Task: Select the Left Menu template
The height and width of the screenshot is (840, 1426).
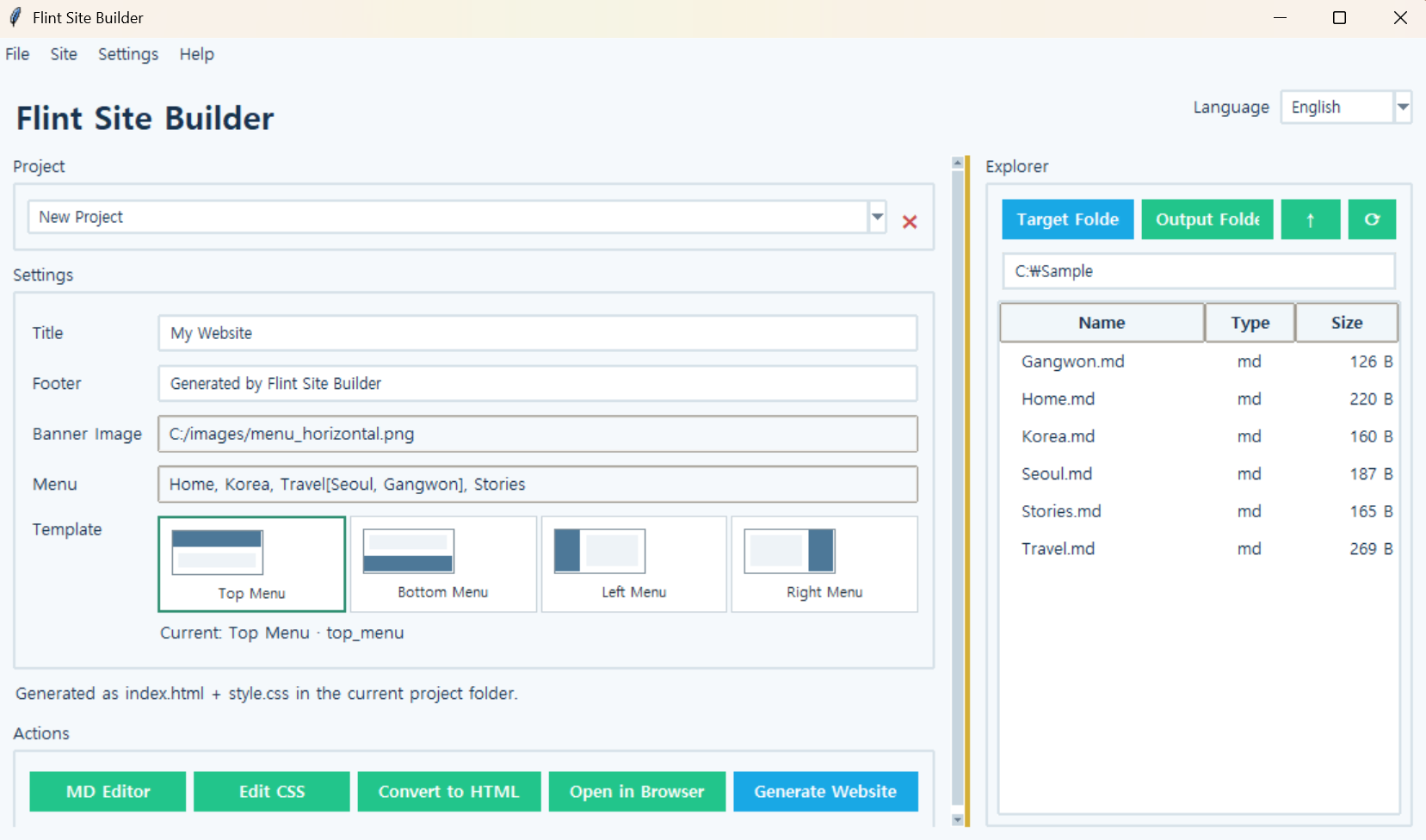Action: 634,564
